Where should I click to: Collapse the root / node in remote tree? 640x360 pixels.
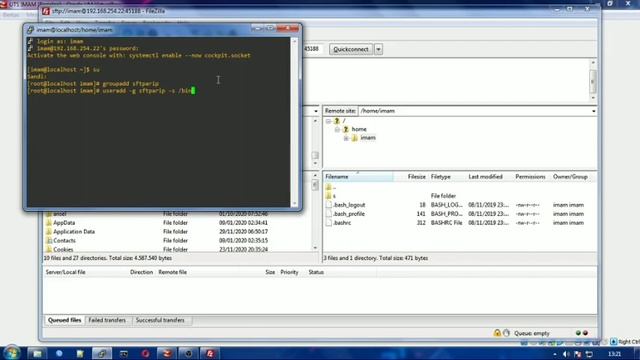[x=328, y=121]
